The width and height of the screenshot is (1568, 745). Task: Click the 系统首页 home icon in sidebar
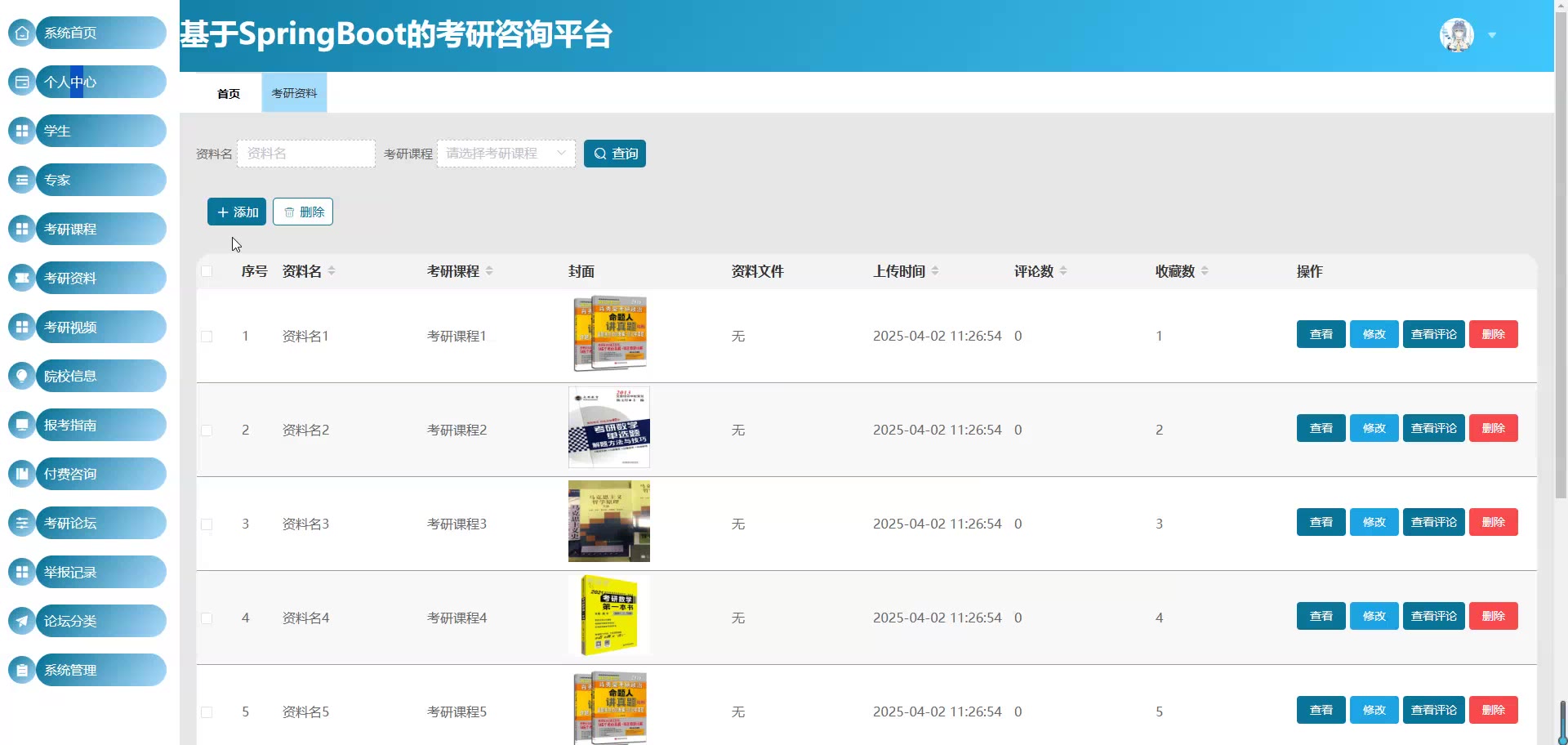coord(22,33)
